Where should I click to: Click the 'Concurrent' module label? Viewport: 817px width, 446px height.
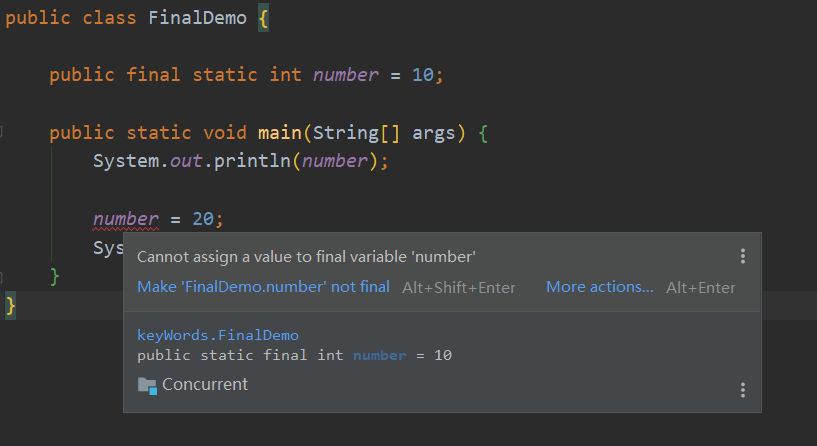point(205,385)
